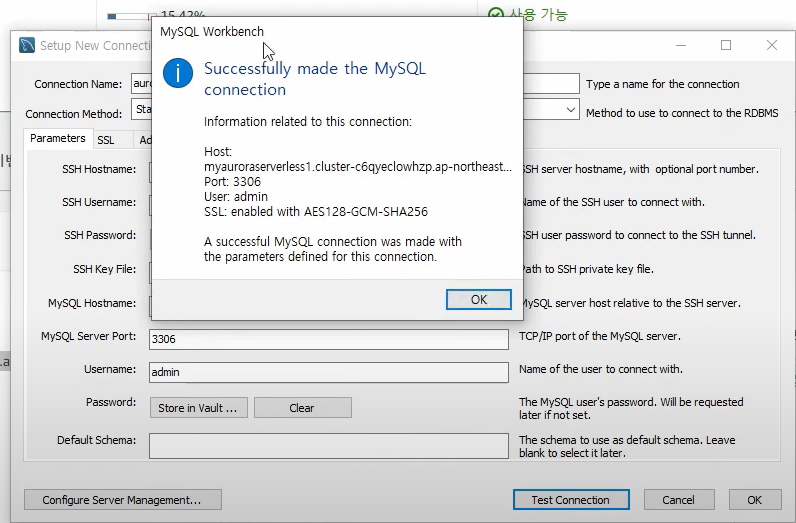This screenshot has width=796, height=523.
Task: Click 'SSL: enabled with AES128-GCM-SHA256' text
Action: point(316,212)
